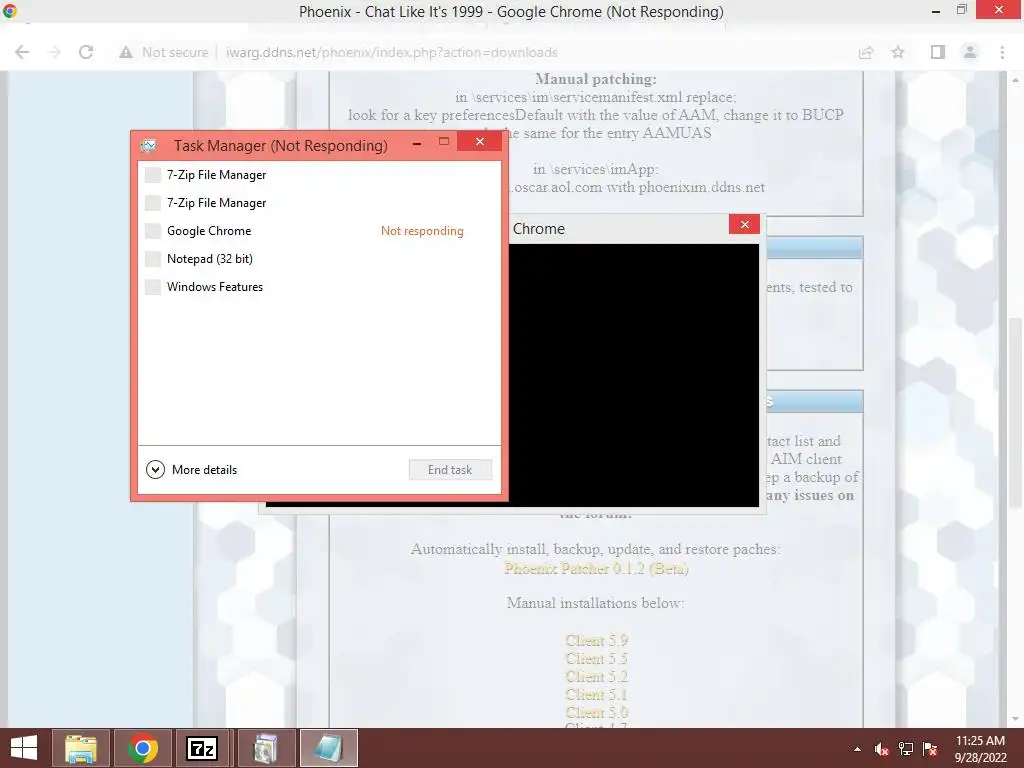
Task: Open the Client 5.0 download link
Action: tap(596, 712)
